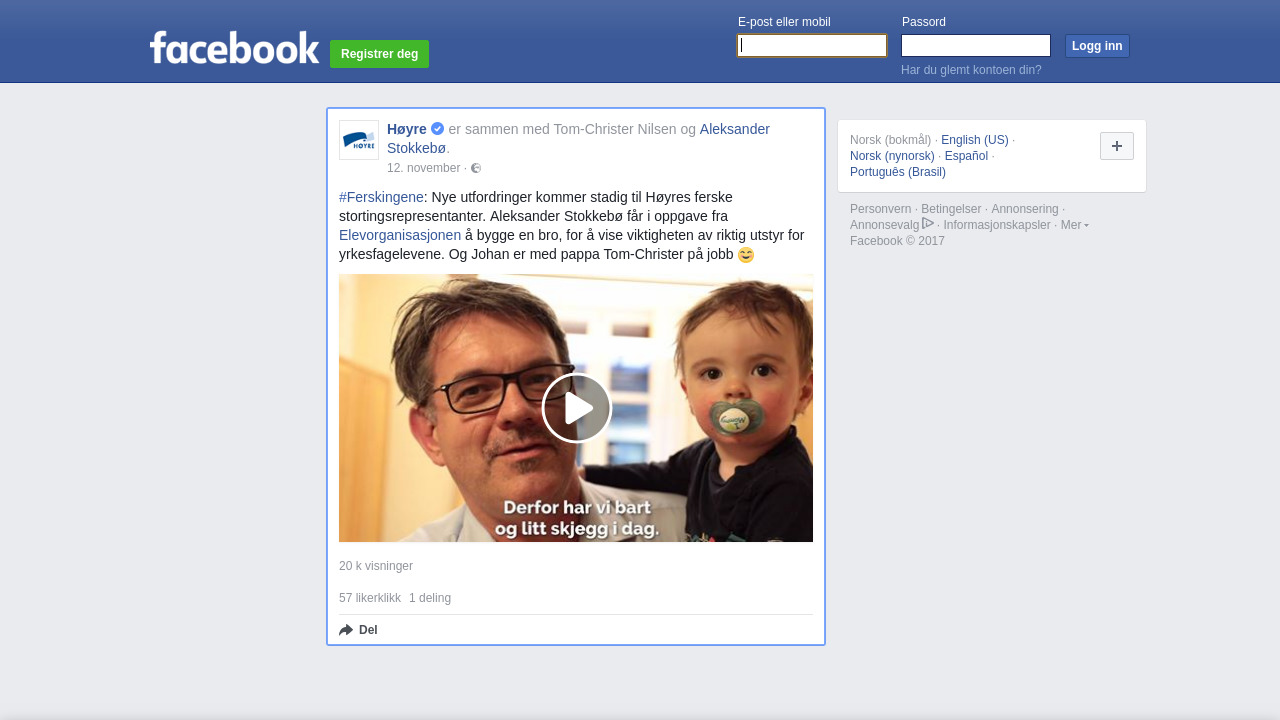The width and height of the screenshot is (1280, 720).
Task: Open Aleksander Stokkebø's profile link
Action: [x=578, y=139]
